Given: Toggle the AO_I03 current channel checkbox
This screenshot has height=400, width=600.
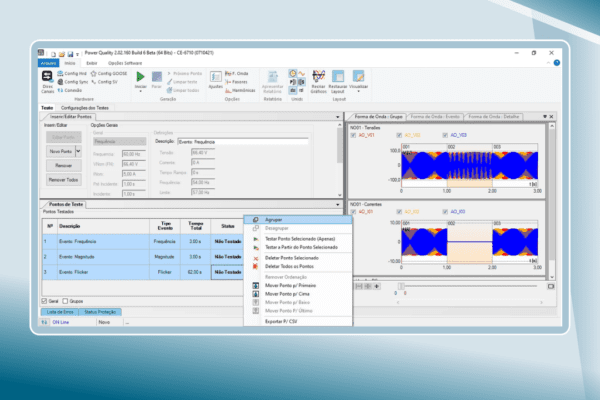Looking at the screenshot, I should [445, 212].
